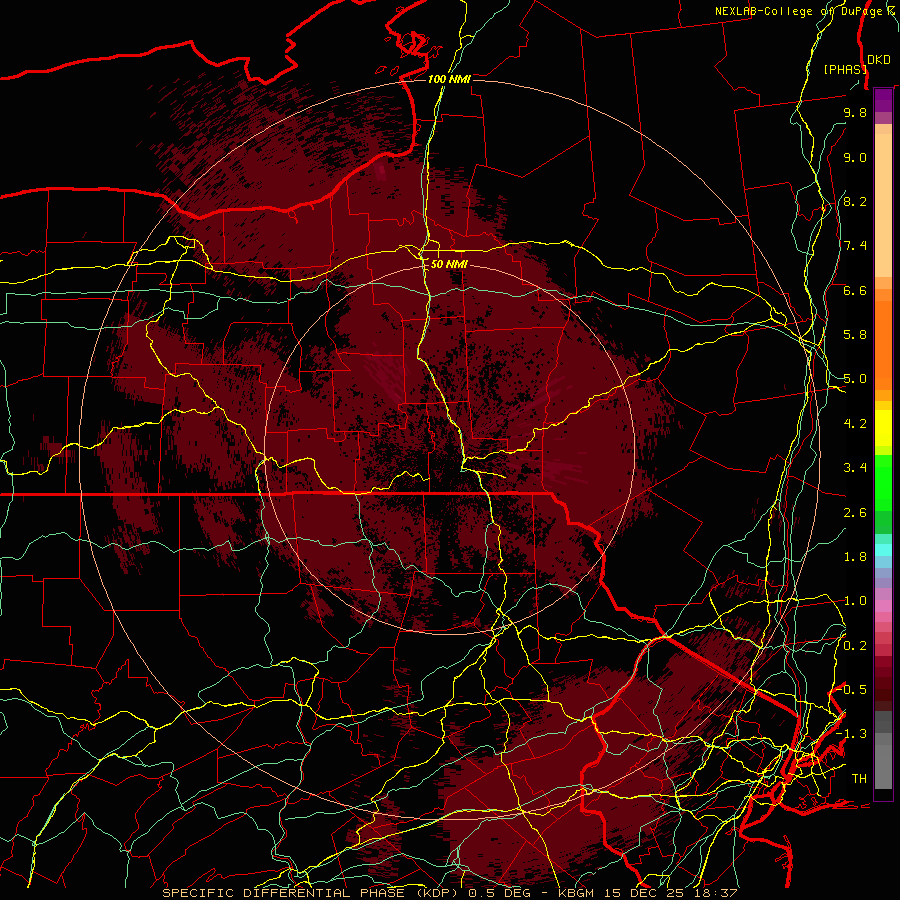This screenshot has width=900, height=900.
Task: Click the DKD label above the color scale
Action: (x=879, y=60)
